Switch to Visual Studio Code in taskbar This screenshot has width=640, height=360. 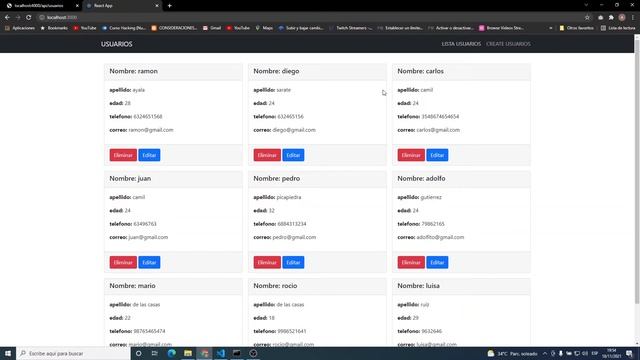click(x=220, y=353)
